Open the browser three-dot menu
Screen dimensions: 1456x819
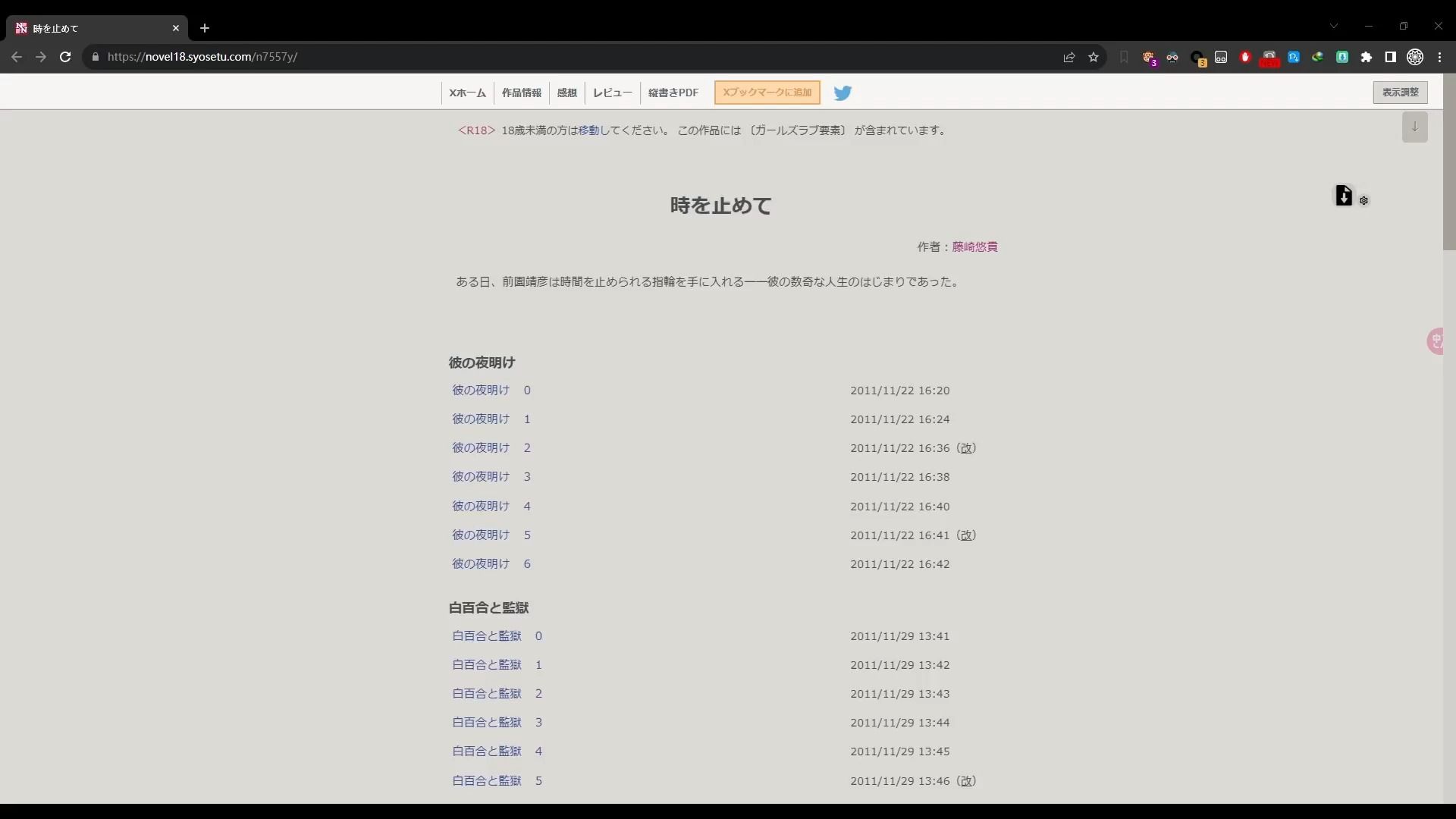(x=1439, y=57)
